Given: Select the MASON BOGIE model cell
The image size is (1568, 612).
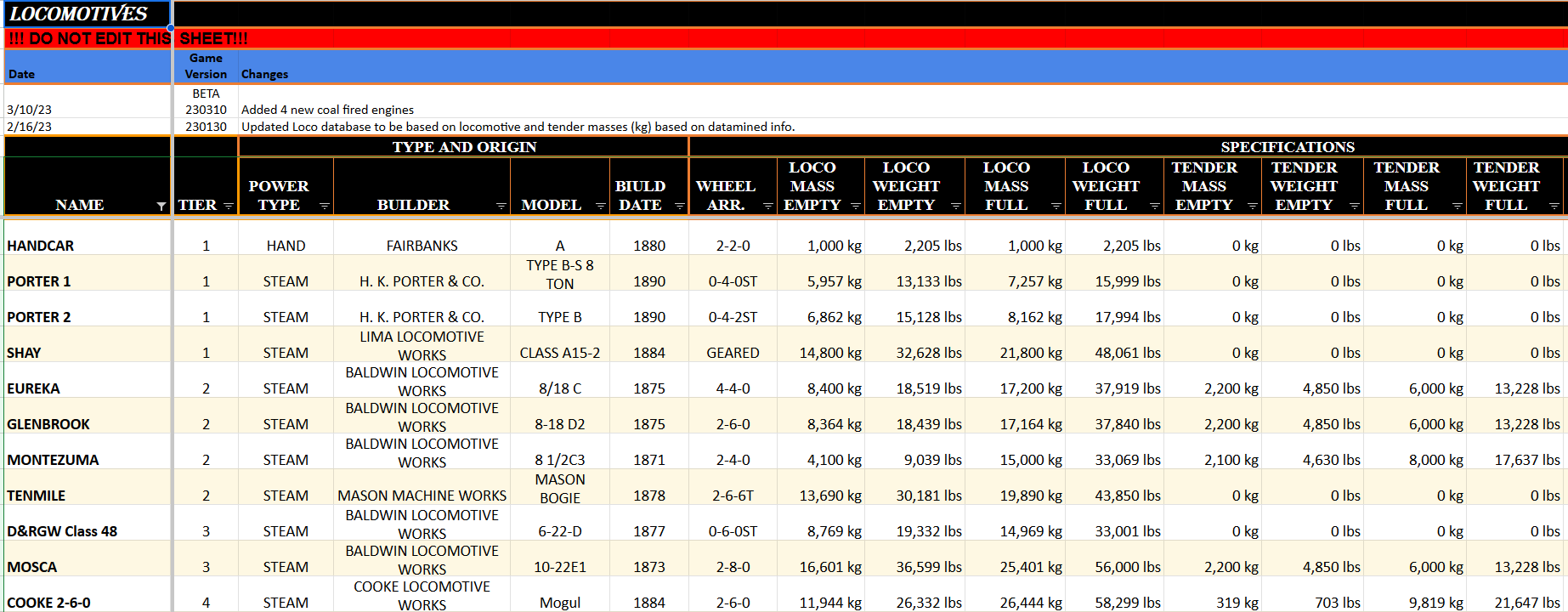Looking at the screenshot, I should (x=560, y=488).
